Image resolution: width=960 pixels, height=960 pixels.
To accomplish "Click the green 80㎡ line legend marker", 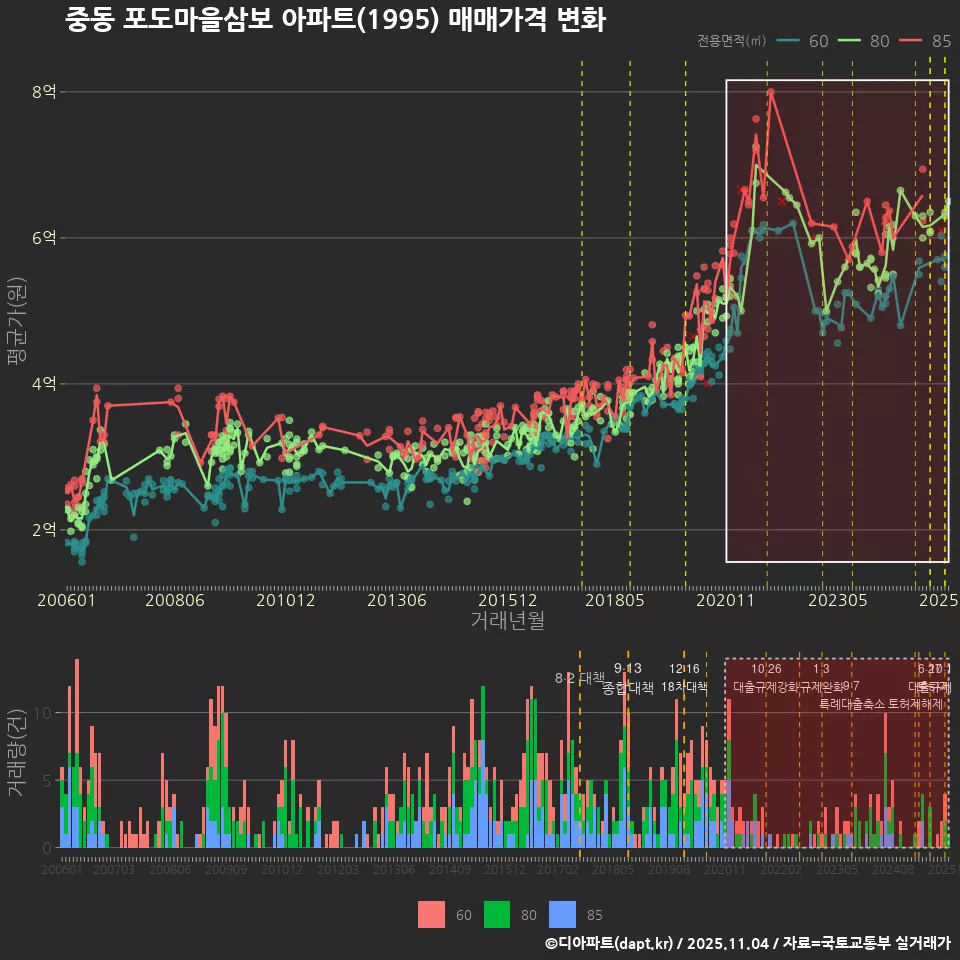I will pyautogui.click(x=850, y=41).
